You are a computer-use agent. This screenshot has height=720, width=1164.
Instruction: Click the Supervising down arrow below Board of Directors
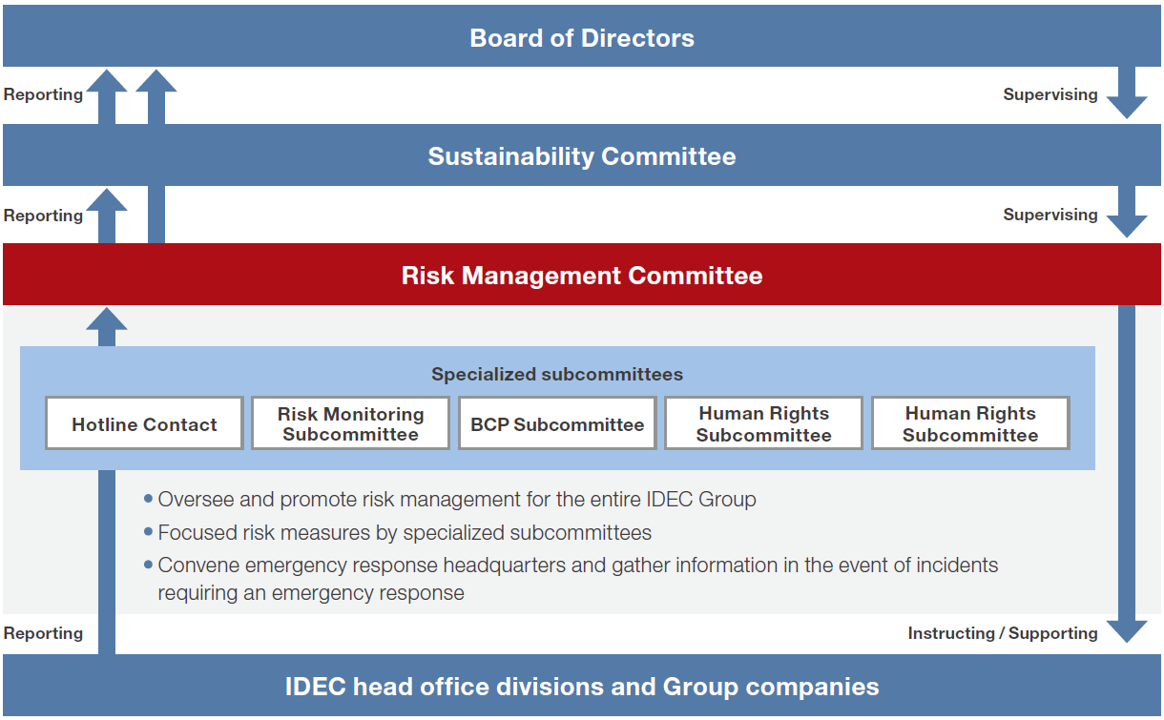[x=1127, y=96]
